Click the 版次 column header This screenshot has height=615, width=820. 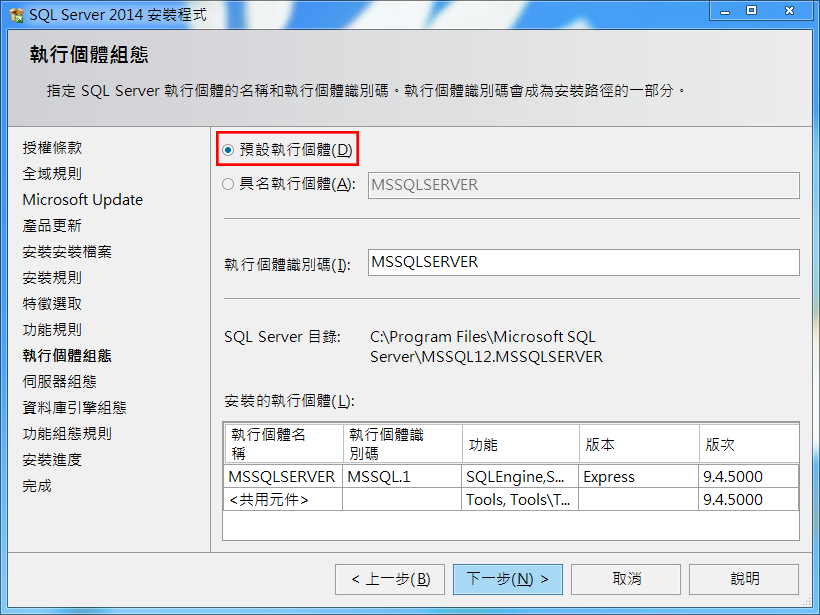point(747,444)
